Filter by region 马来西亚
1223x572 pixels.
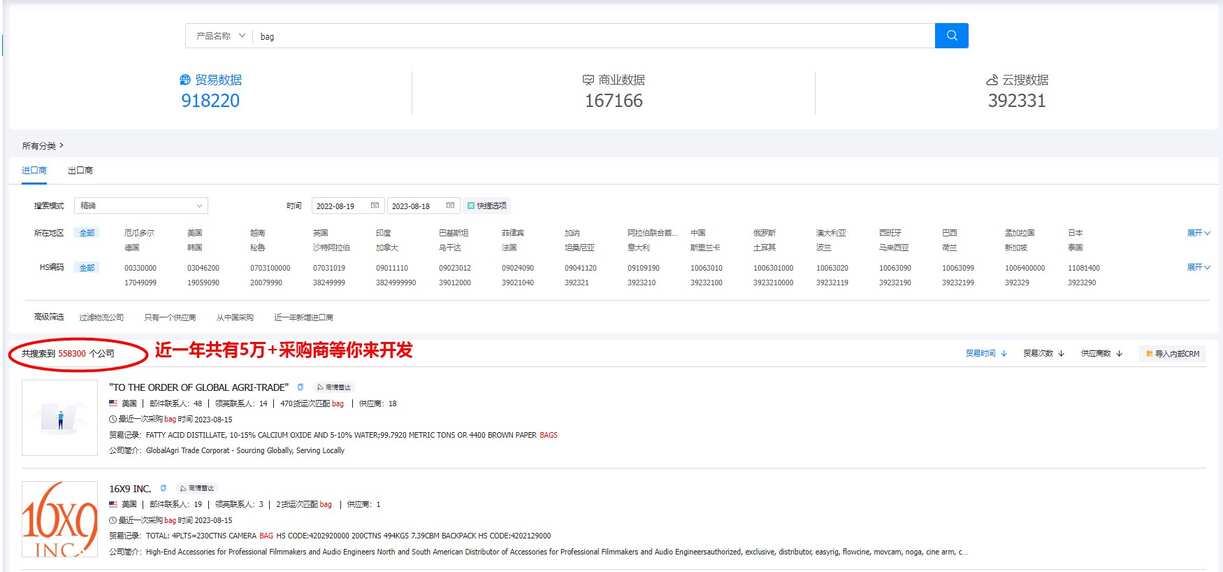click(894, 247)
